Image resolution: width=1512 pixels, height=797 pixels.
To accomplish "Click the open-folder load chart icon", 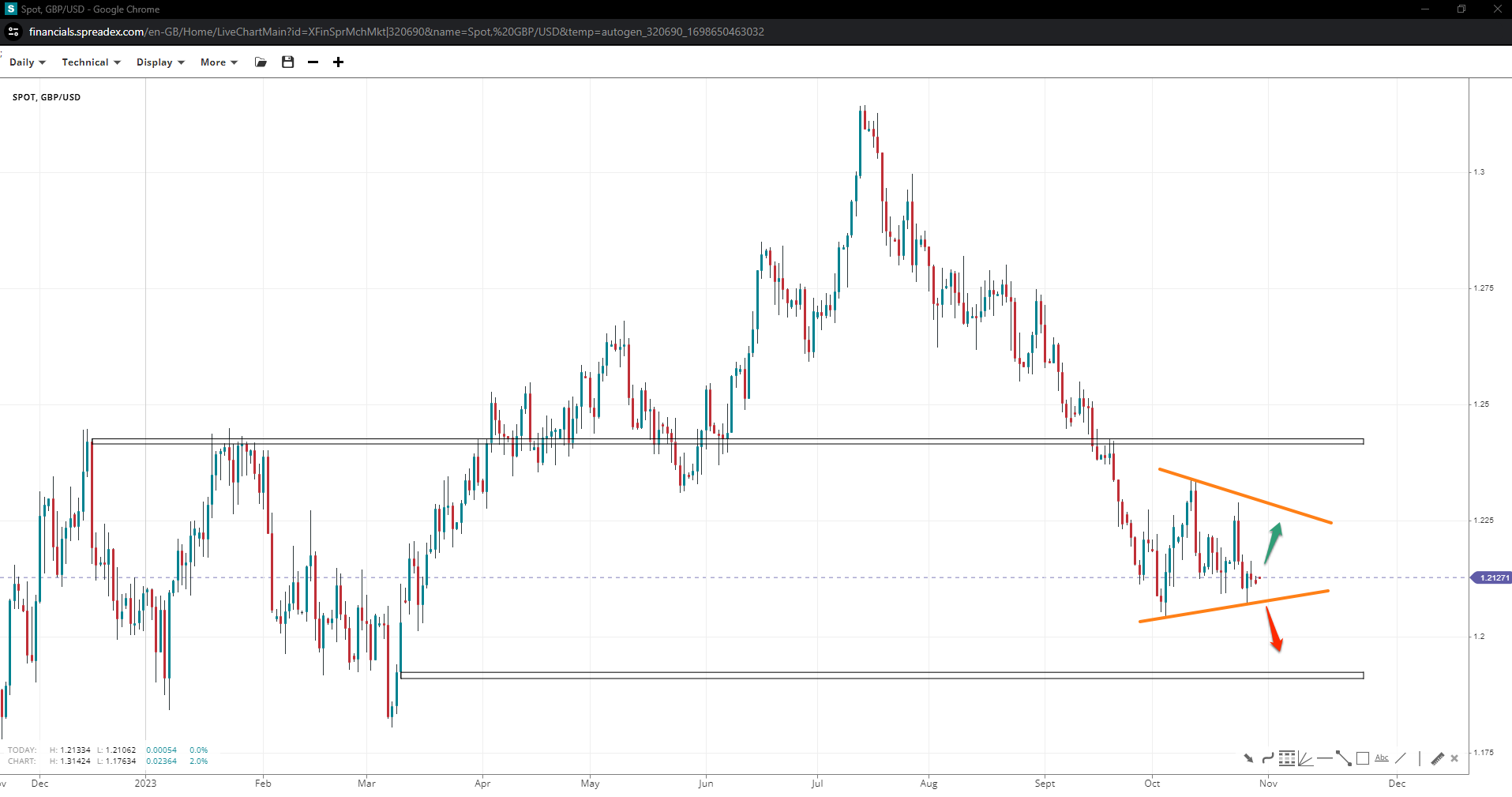I will click(x=261, y=62).
